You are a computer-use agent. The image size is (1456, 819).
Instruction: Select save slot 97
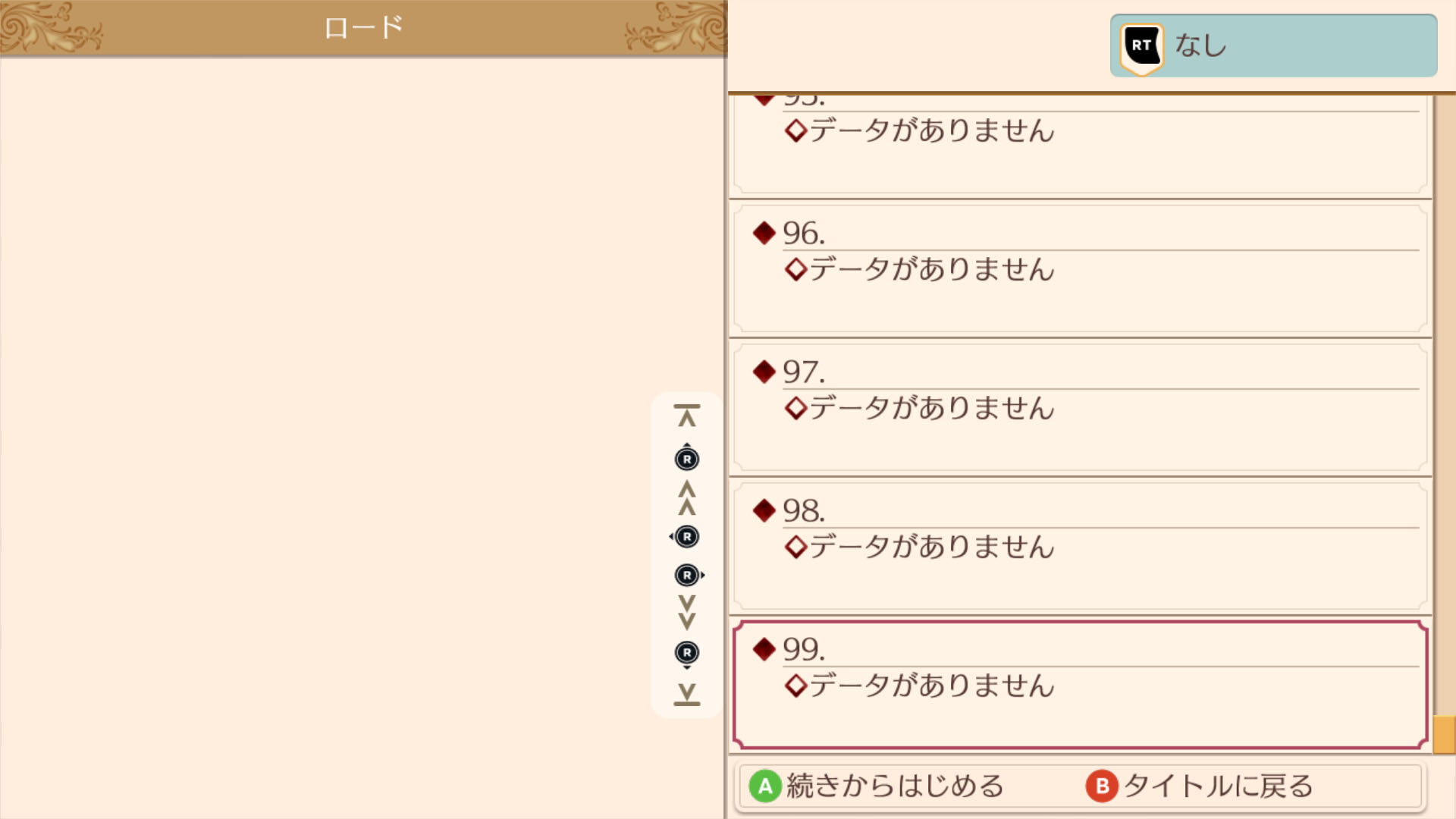click(1081, 407)
